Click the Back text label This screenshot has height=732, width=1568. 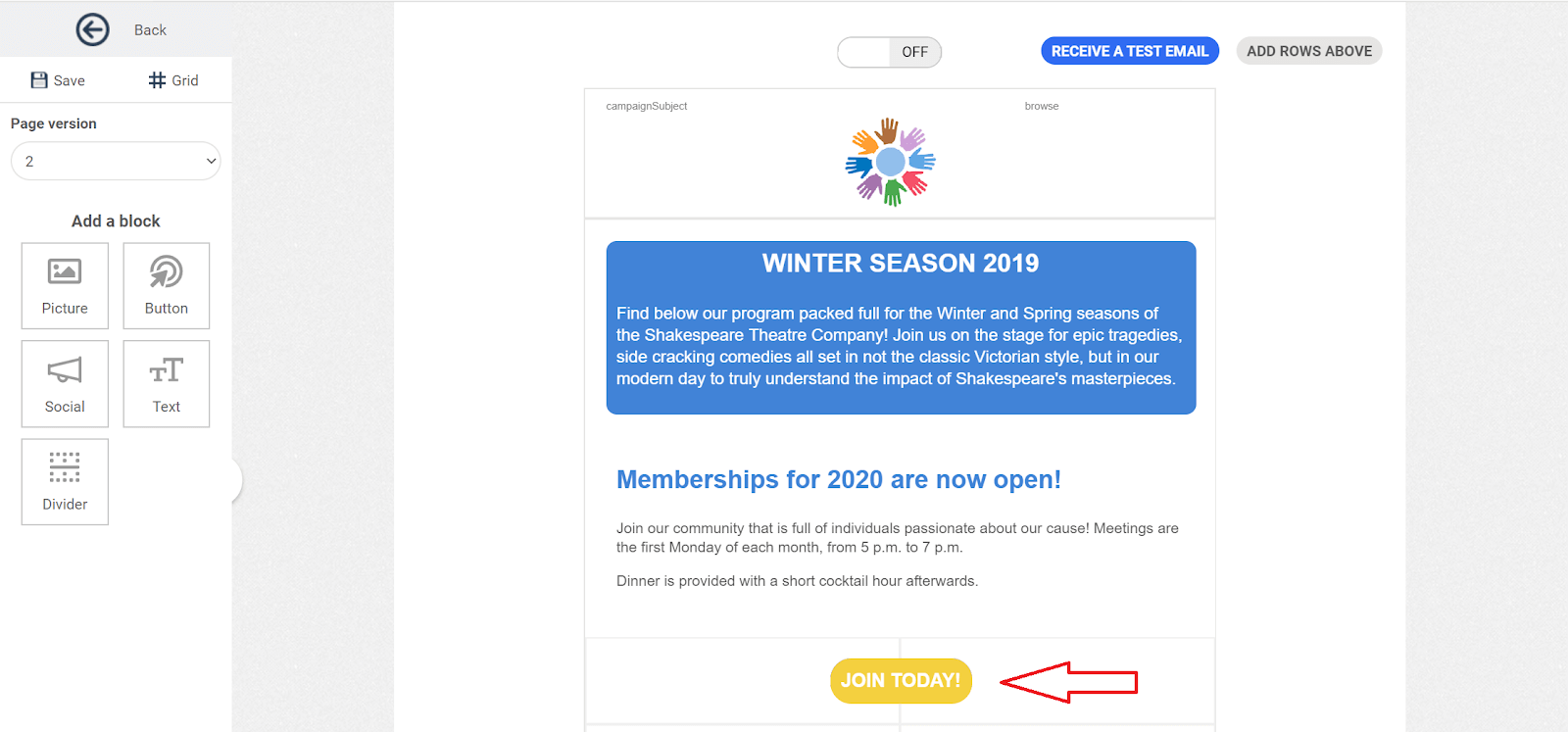coord(150,30)
